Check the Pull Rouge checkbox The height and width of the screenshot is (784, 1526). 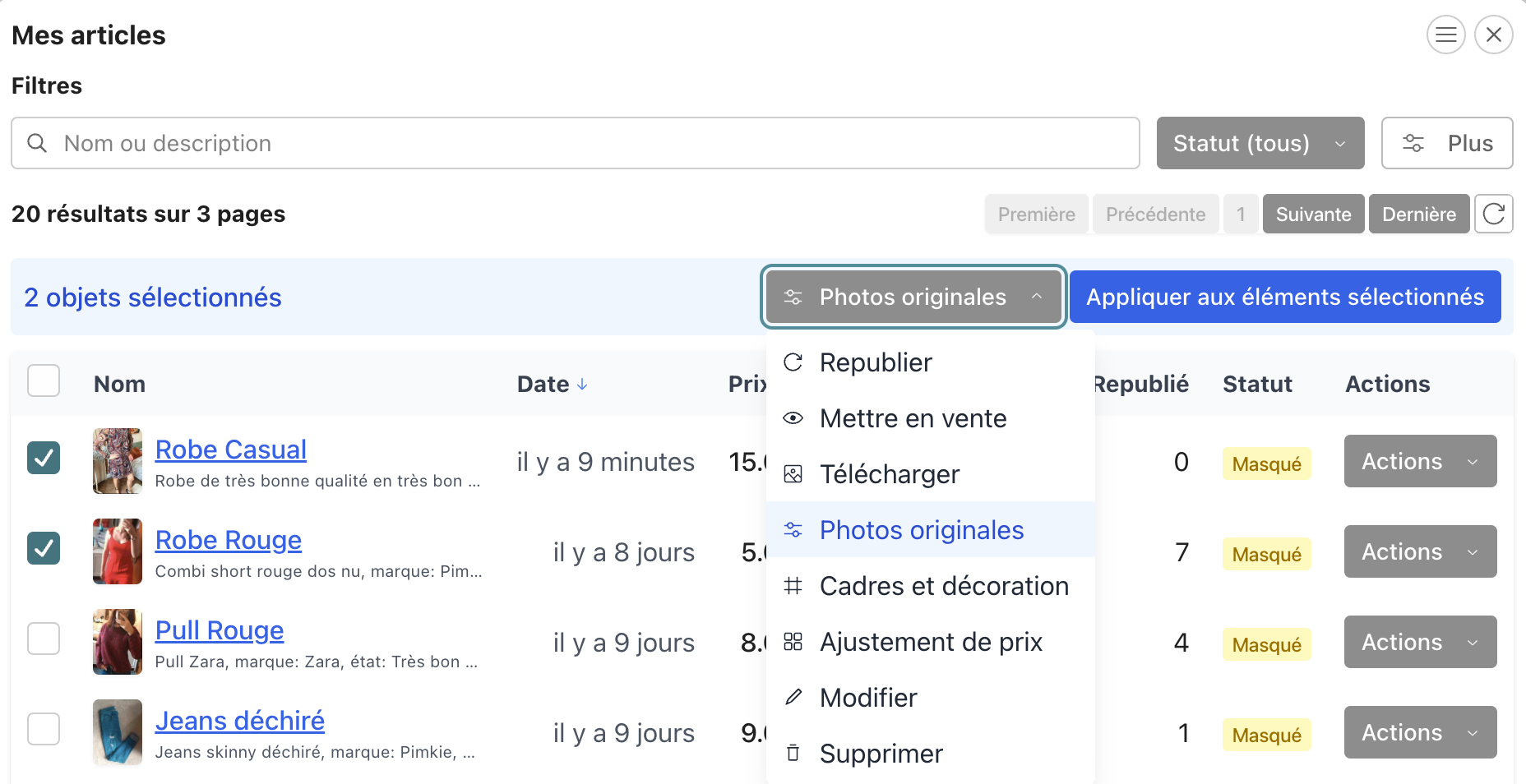point(43,639)
